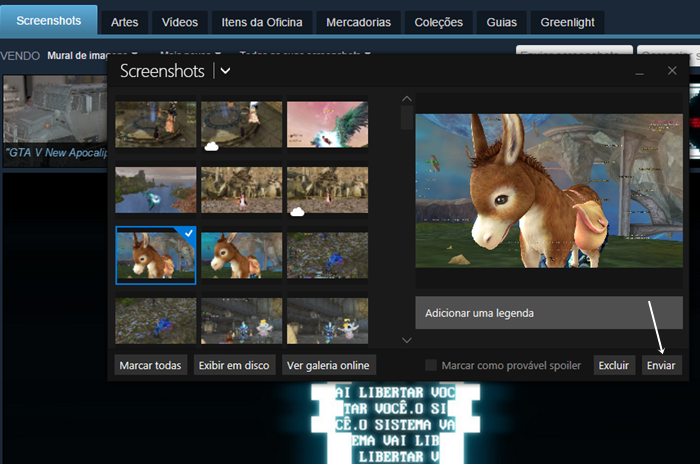Click the thumbnail list scrollbar handle
The width and height of the screenshot is (700, 464).
407,117
